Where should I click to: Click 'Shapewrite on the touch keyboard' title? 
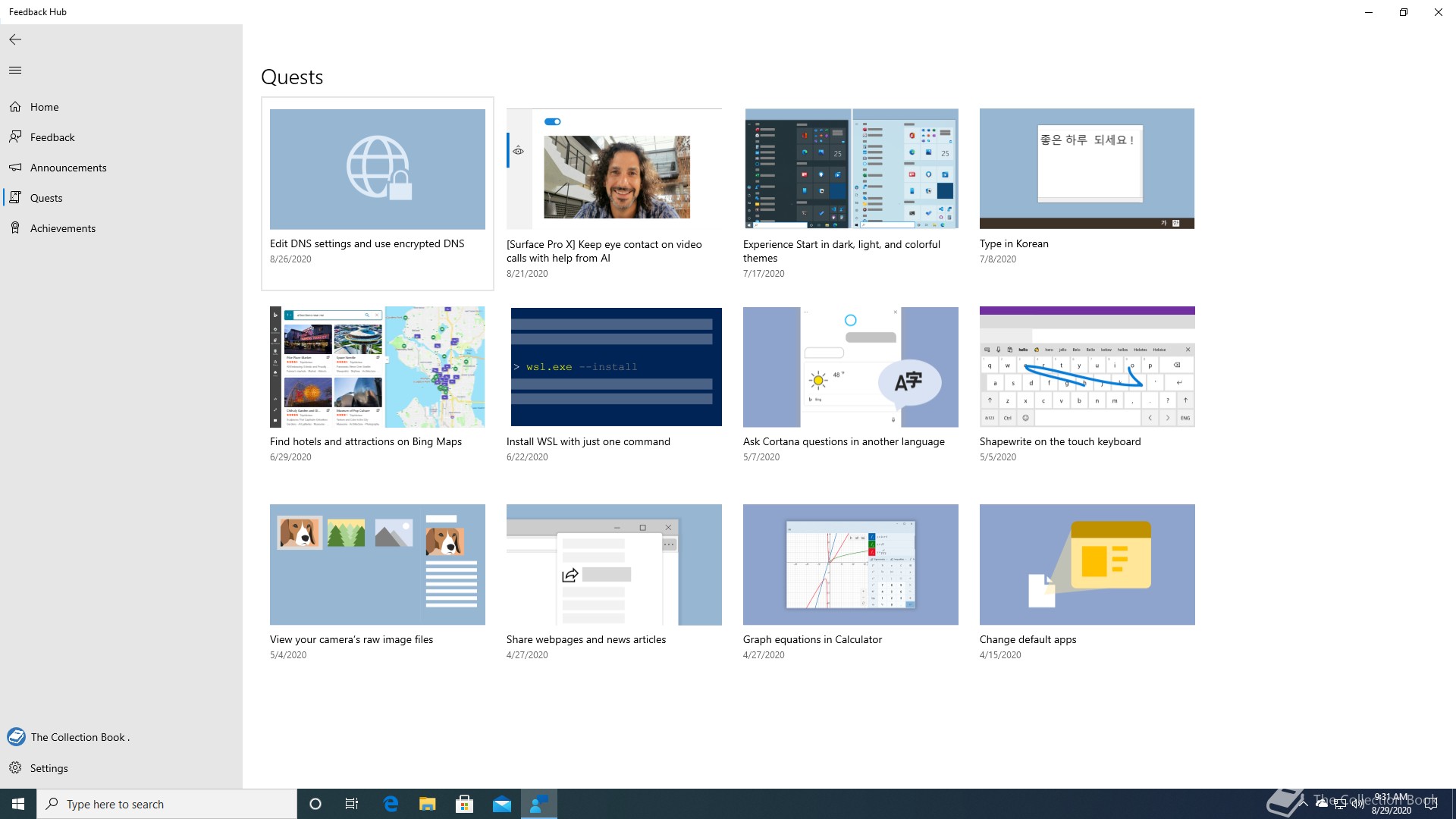[x=1060, y=441]
